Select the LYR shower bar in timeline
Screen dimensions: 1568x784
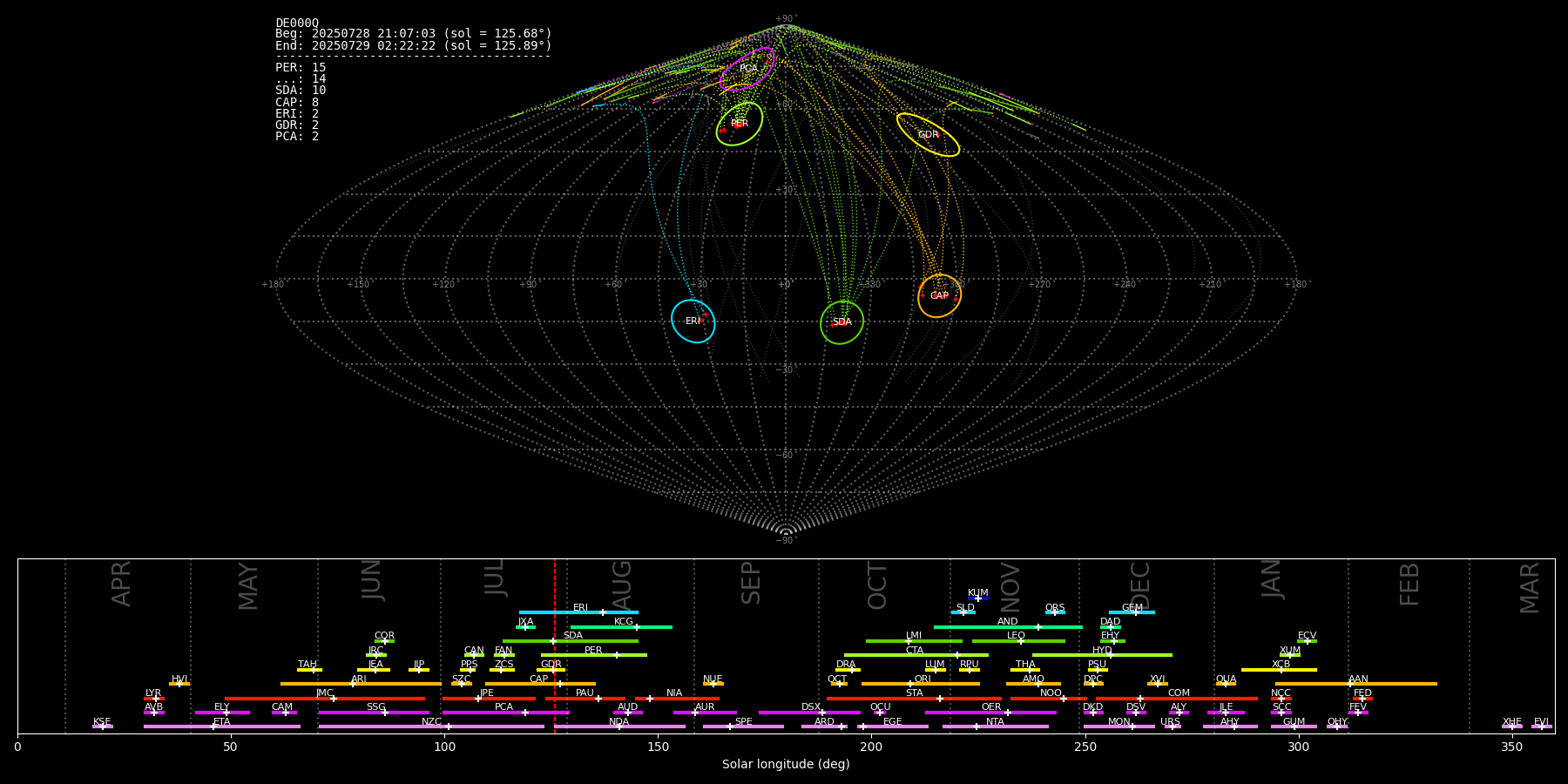[x=154, y=698]
